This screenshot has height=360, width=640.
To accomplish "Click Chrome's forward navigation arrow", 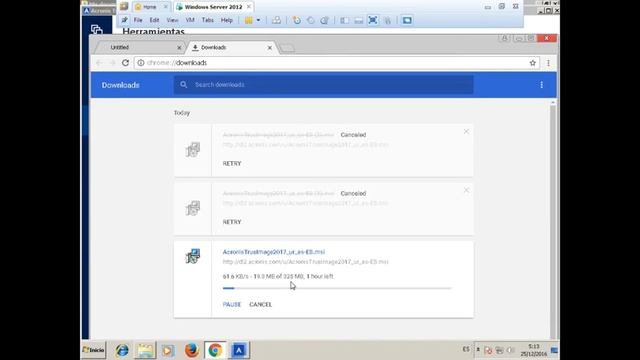I will pos(112,63).
